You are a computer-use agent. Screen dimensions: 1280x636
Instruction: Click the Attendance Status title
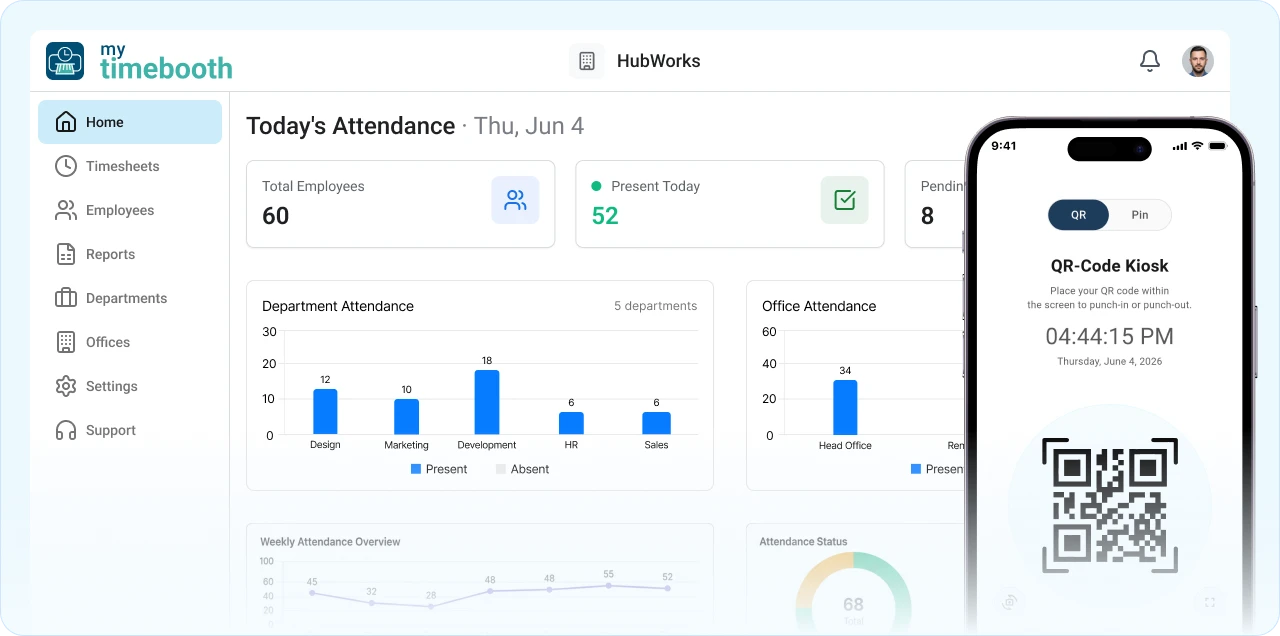pyautogui.click(x=803, y=542)
